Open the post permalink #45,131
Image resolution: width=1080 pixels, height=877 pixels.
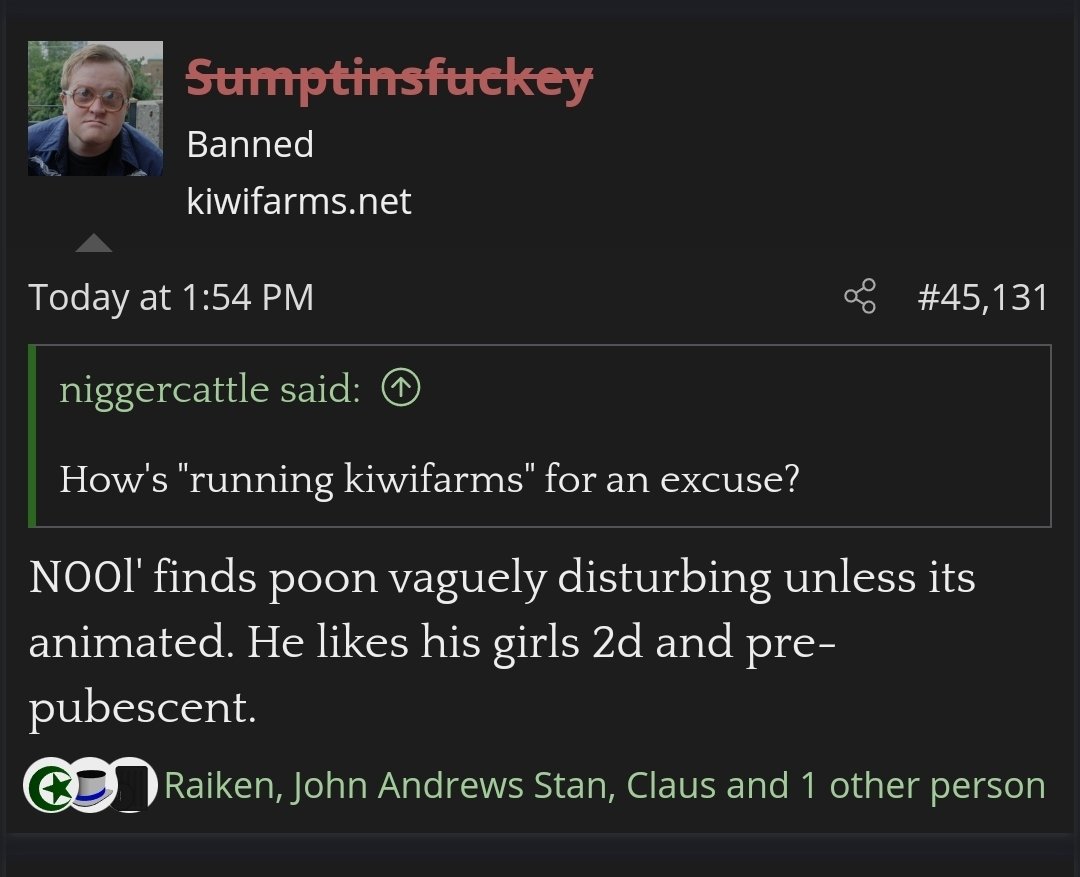tap(983, 298)
